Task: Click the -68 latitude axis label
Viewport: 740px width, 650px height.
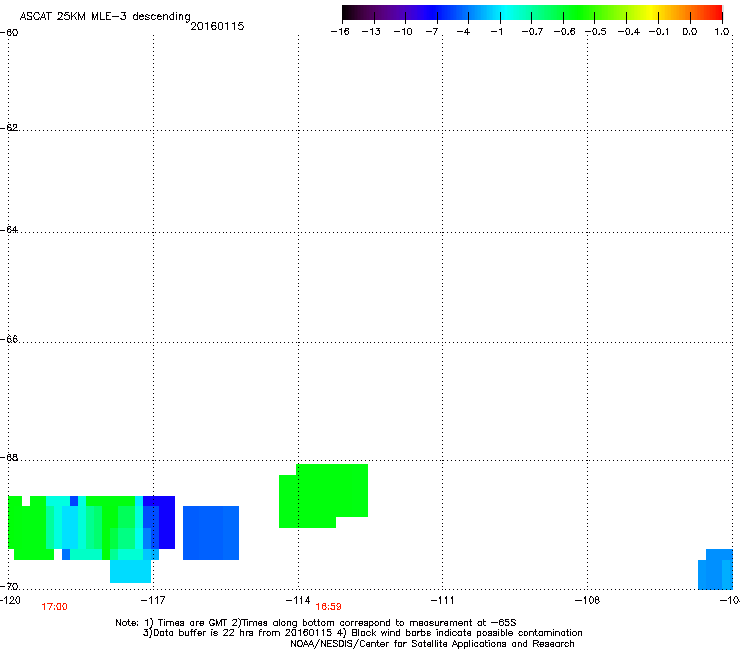Action: point(9,457)
